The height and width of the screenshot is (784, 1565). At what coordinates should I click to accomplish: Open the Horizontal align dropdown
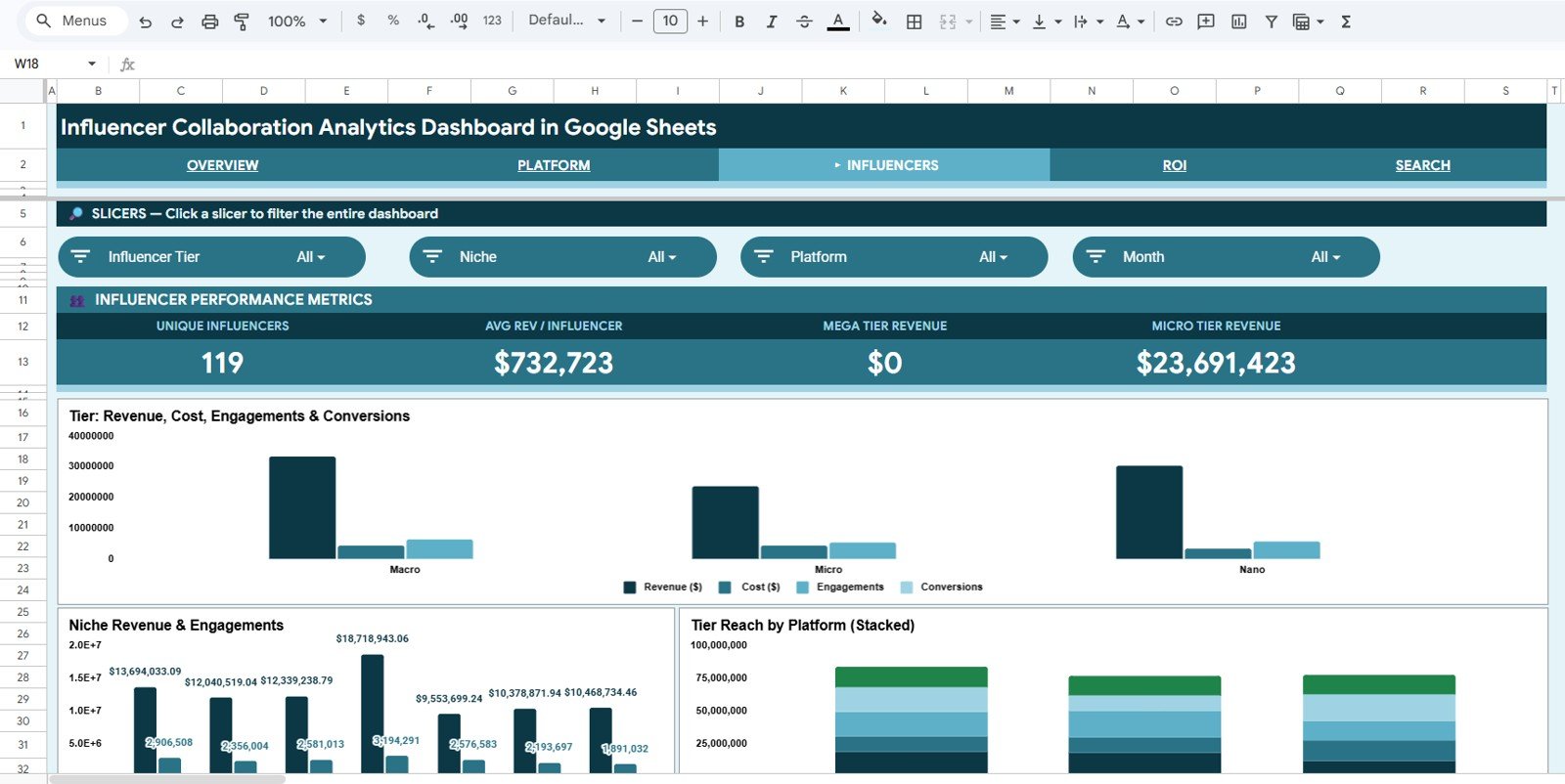point(1005,22)
